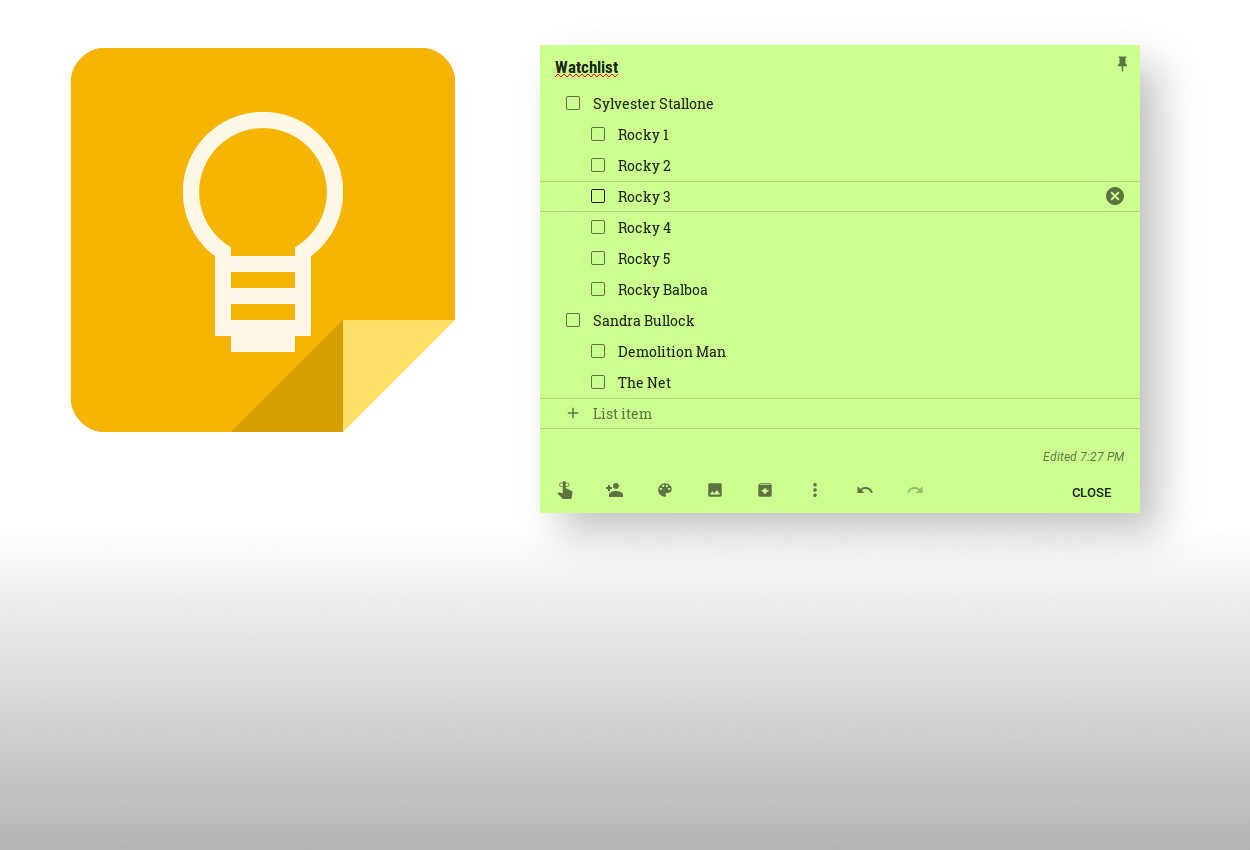1250x850 pixels.
Task: Select the Rocky 2 item text
Action: (644, 166)
